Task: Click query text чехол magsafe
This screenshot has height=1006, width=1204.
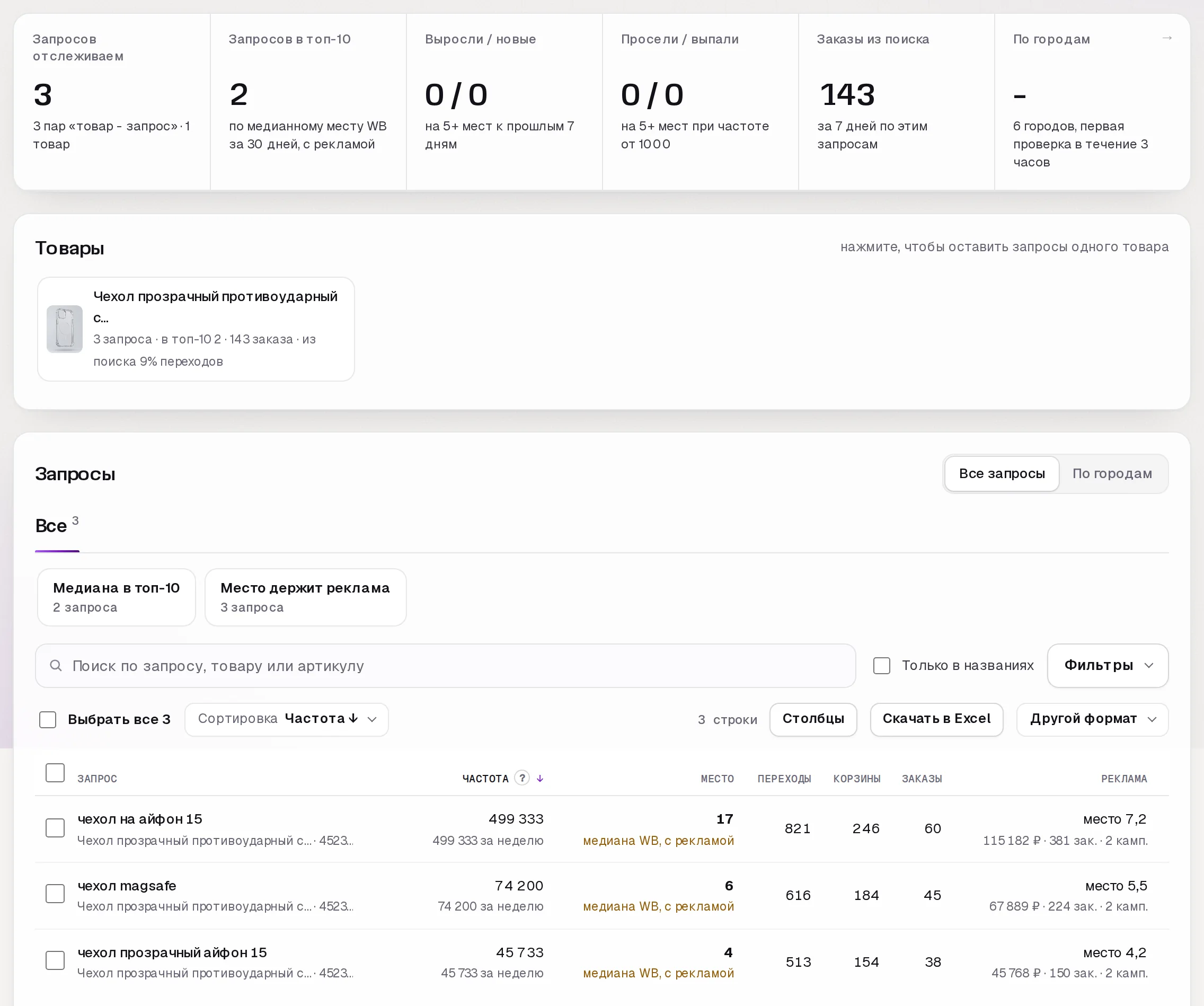Action: click(x=127, y=886)
